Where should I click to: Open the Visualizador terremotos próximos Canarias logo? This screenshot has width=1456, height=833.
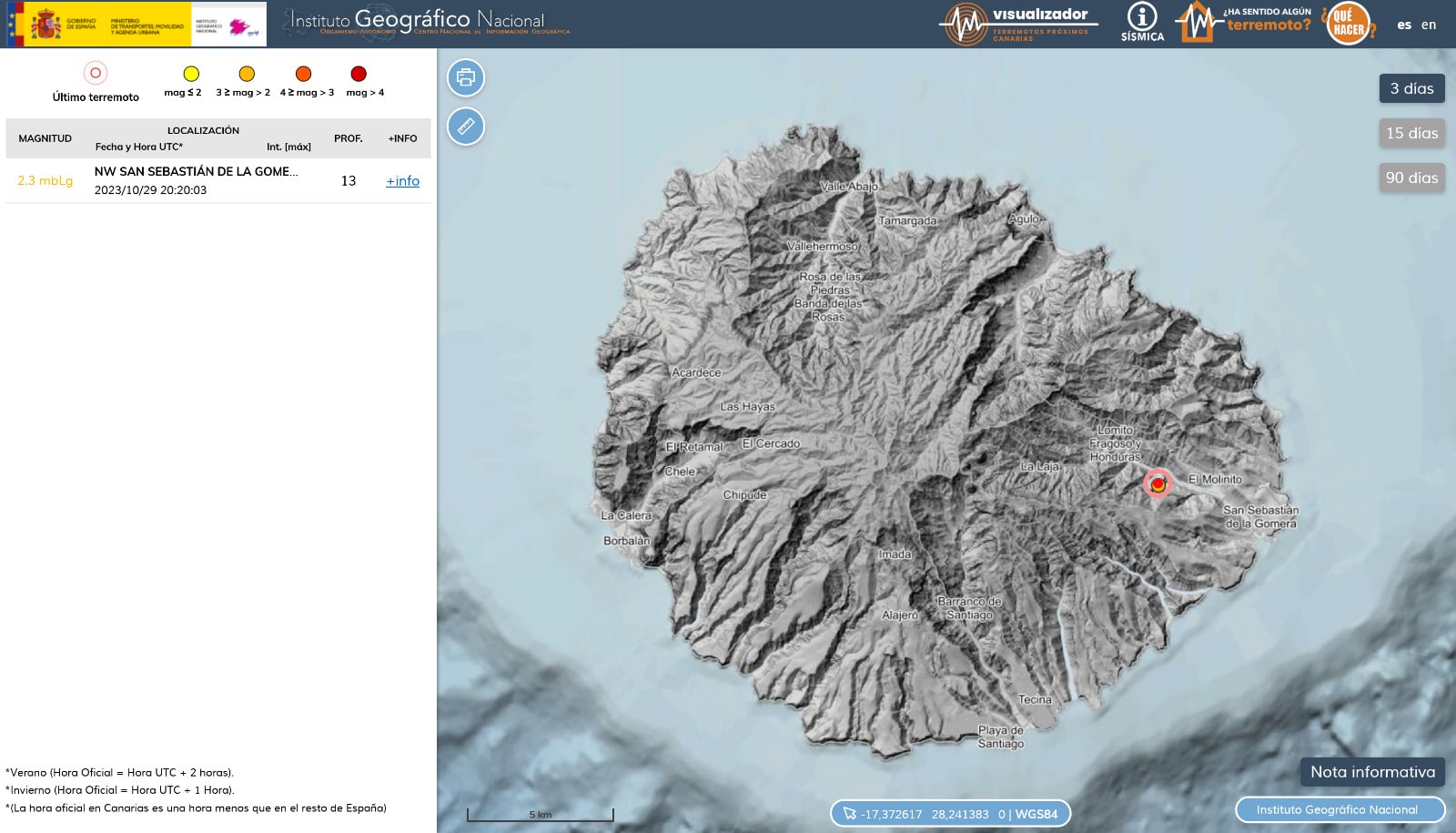coord(1018,24)
